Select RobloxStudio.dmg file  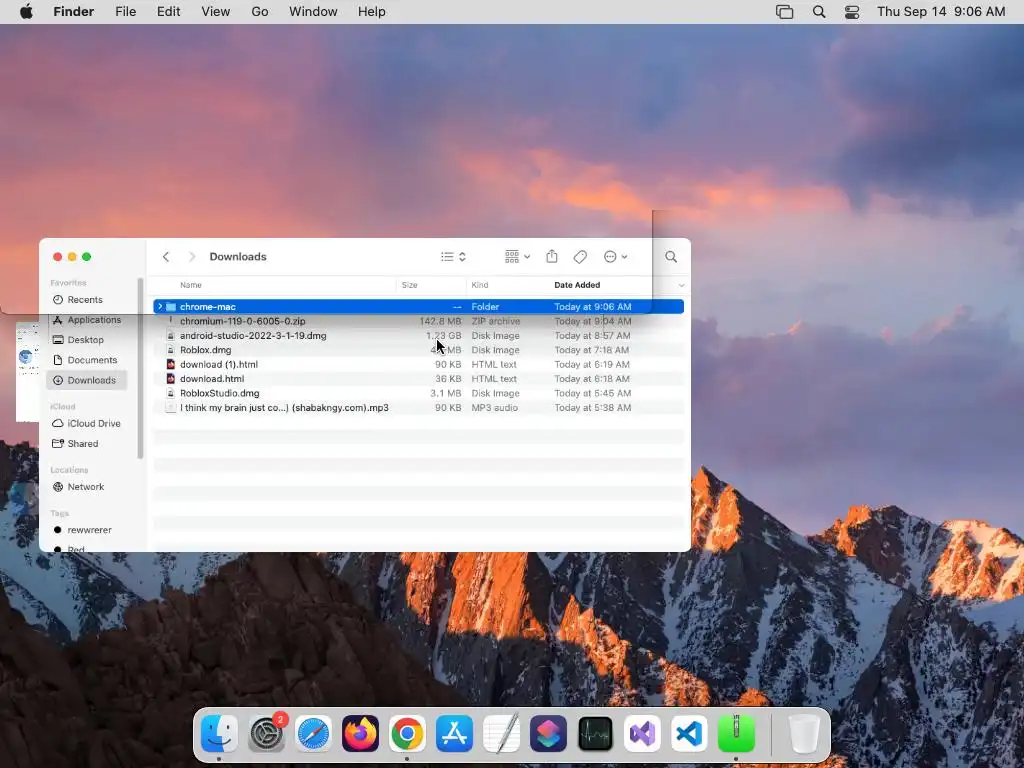tap(419, 392)
